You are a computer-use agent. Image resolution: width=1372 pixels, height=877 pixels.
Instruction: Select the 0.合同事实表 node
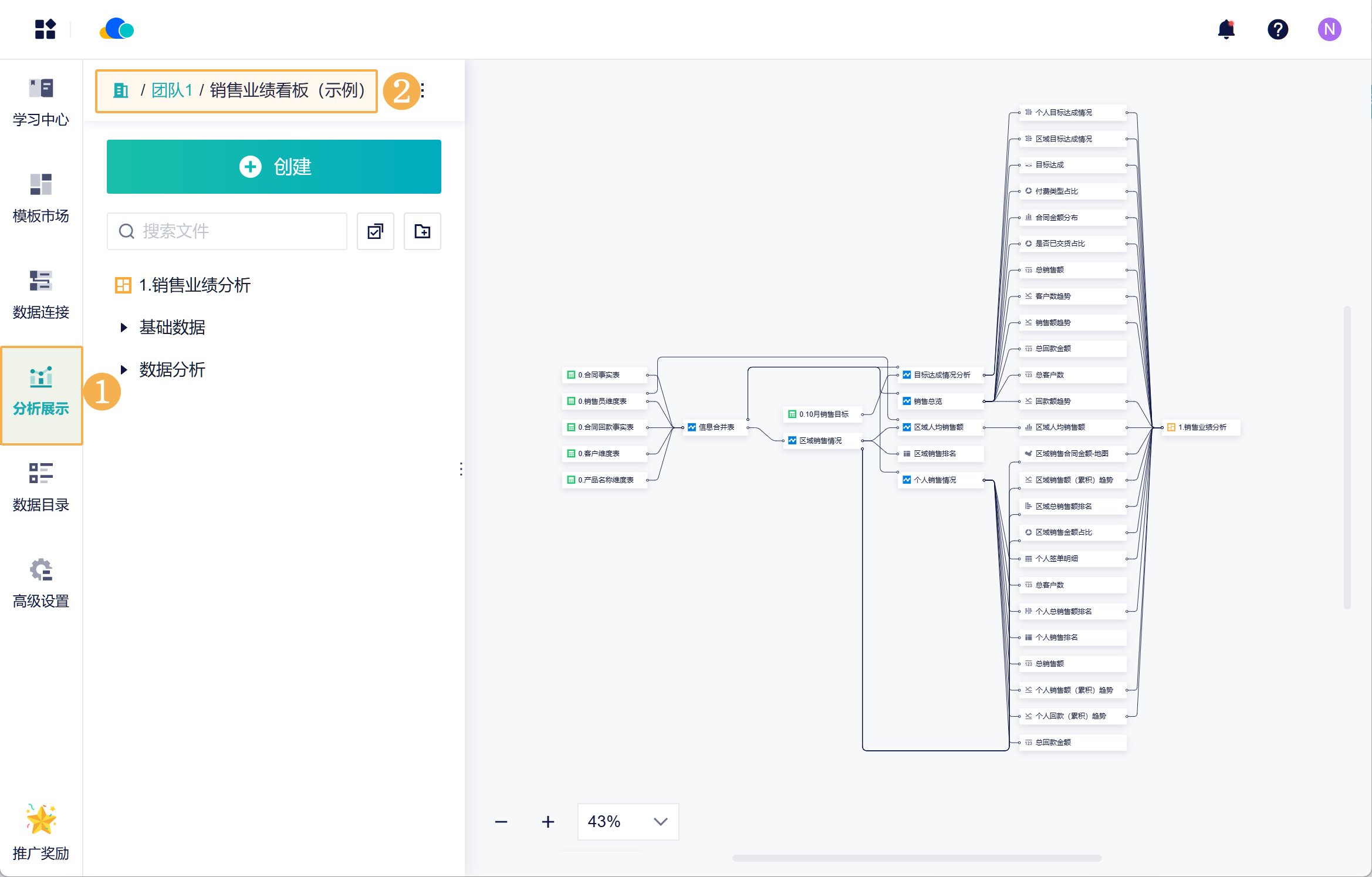pos(604,375)
